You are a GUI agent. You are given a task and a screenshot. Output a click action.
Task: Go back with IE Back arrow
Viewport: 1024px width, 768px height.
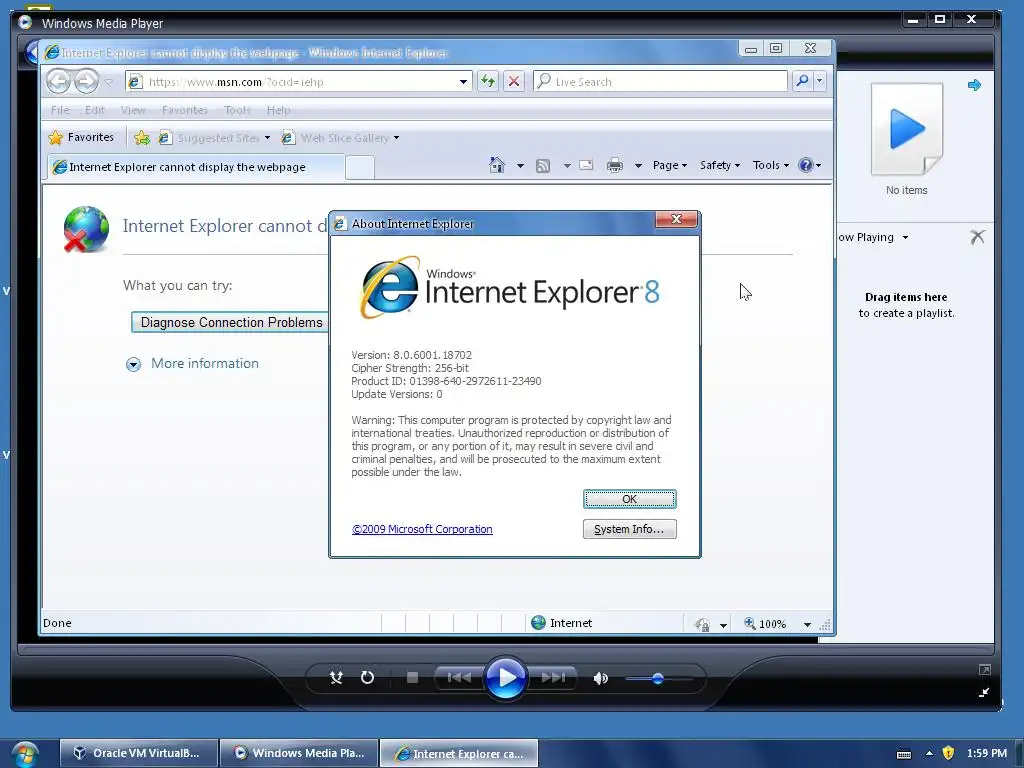click(59, 82)
